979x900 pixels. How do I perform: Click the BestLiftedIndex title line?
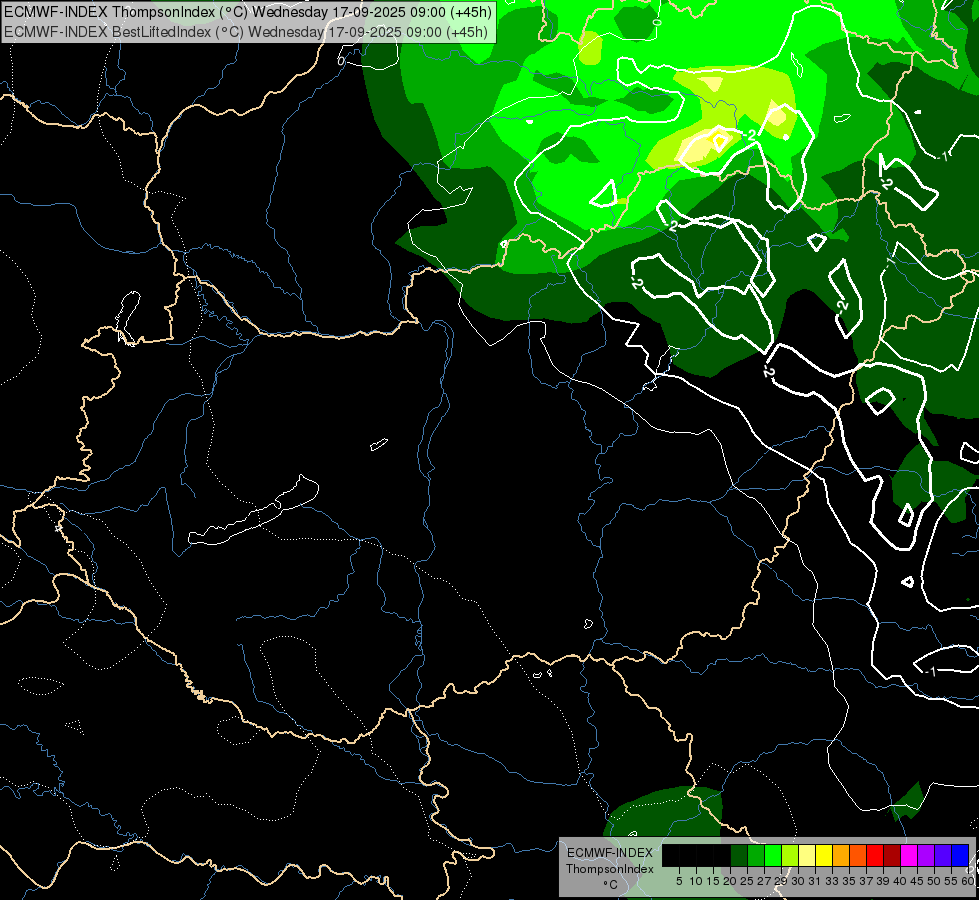point(246,32)
